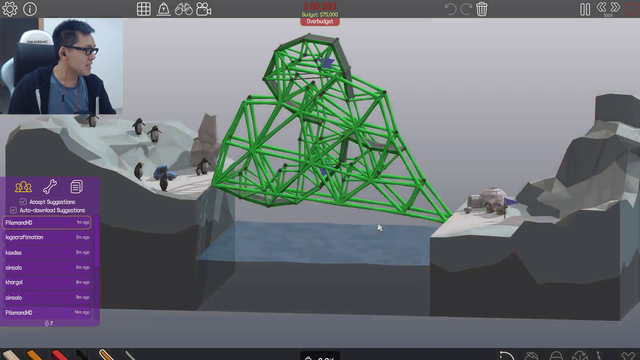Select PilamandHD suggestion from 14m ago

coord(47,312)
